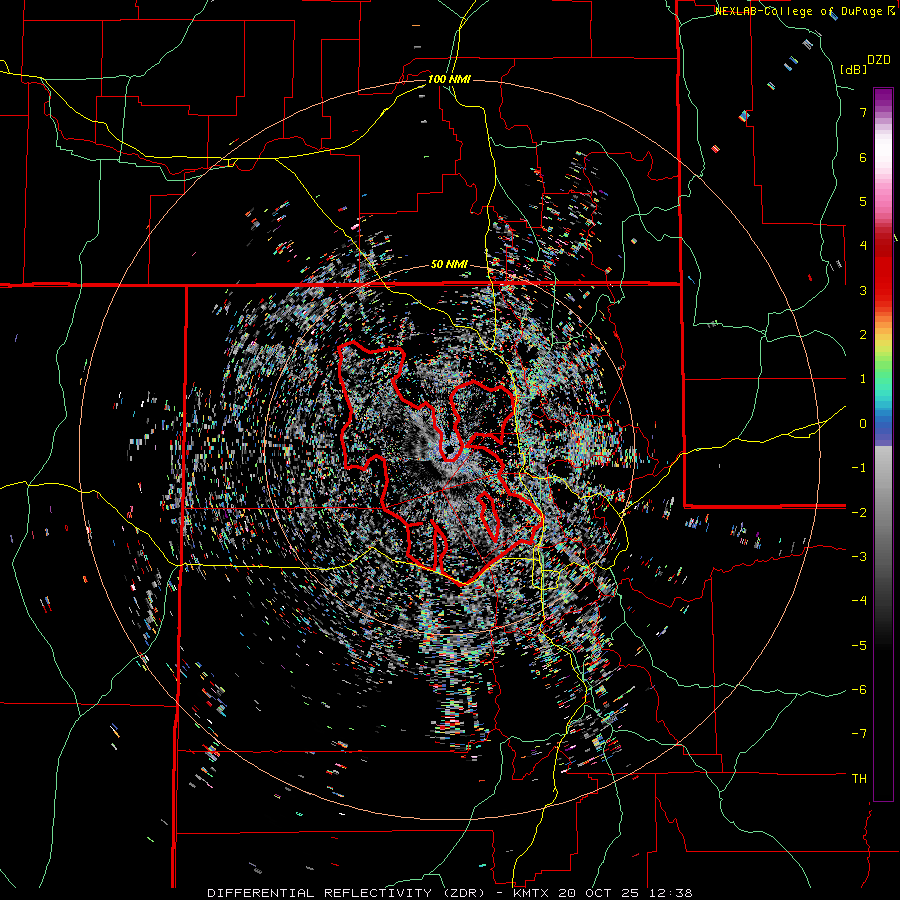Click the TH threshold label on scale
900x900 pixels.
coord(859,778)
